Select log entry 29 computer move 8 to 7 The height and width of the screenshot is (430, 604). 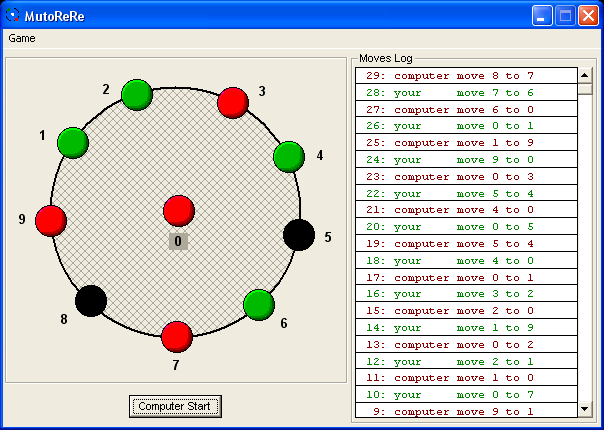click(x=466, y=76)
